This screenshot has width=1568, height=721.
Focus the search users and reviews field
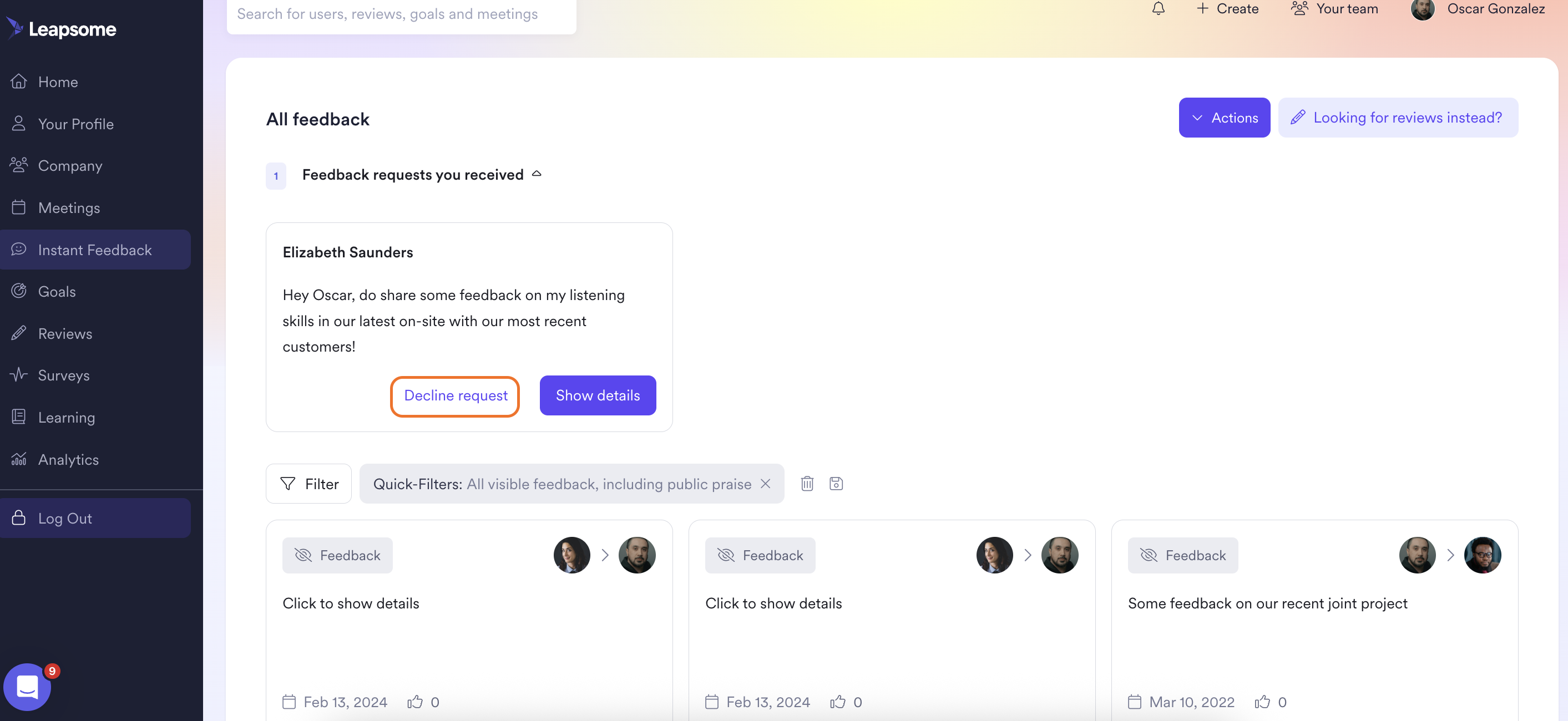point(401,13)
